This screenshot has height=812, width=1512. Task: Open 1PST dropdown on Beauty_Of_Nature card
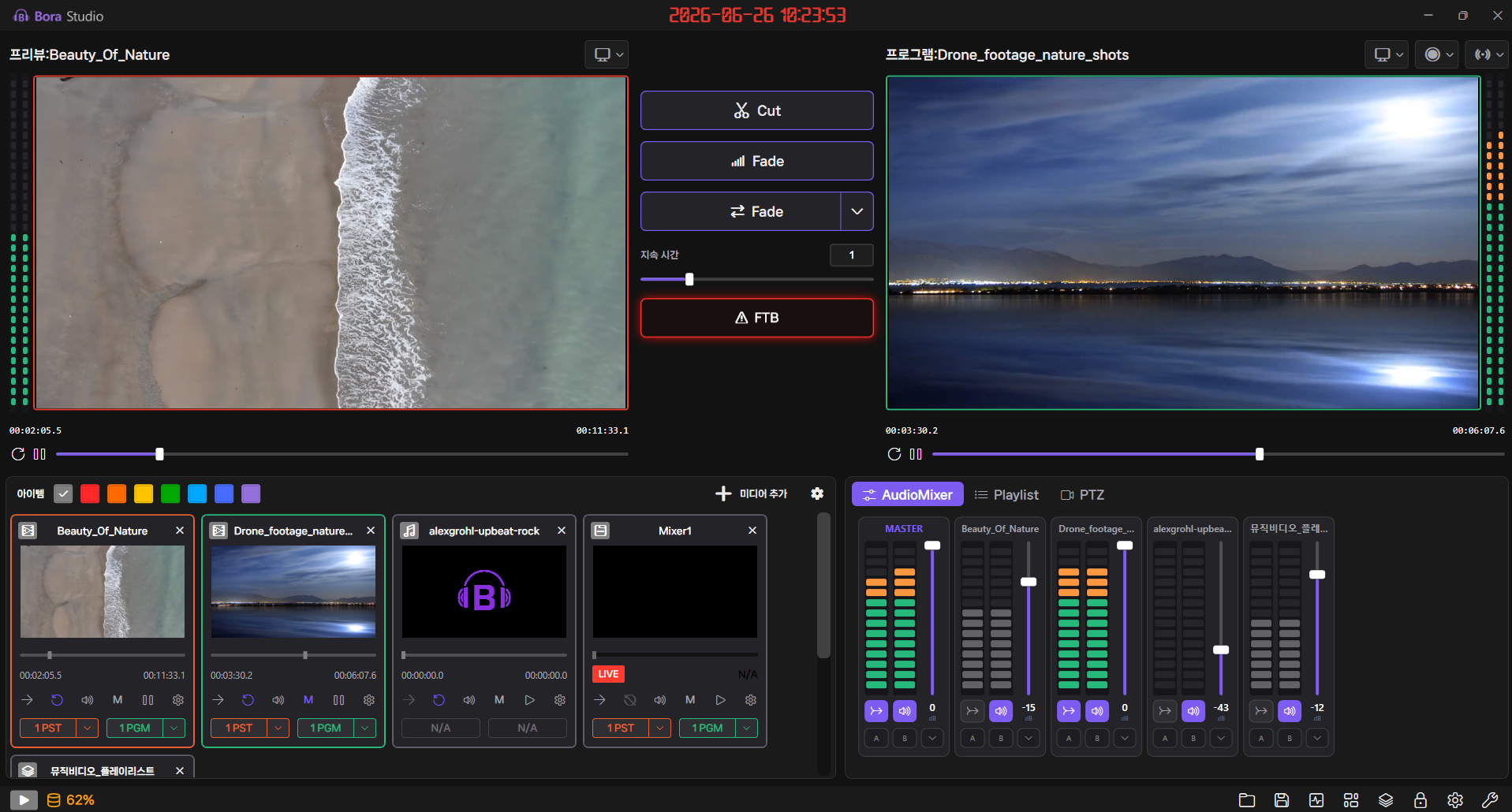point(88,728)
